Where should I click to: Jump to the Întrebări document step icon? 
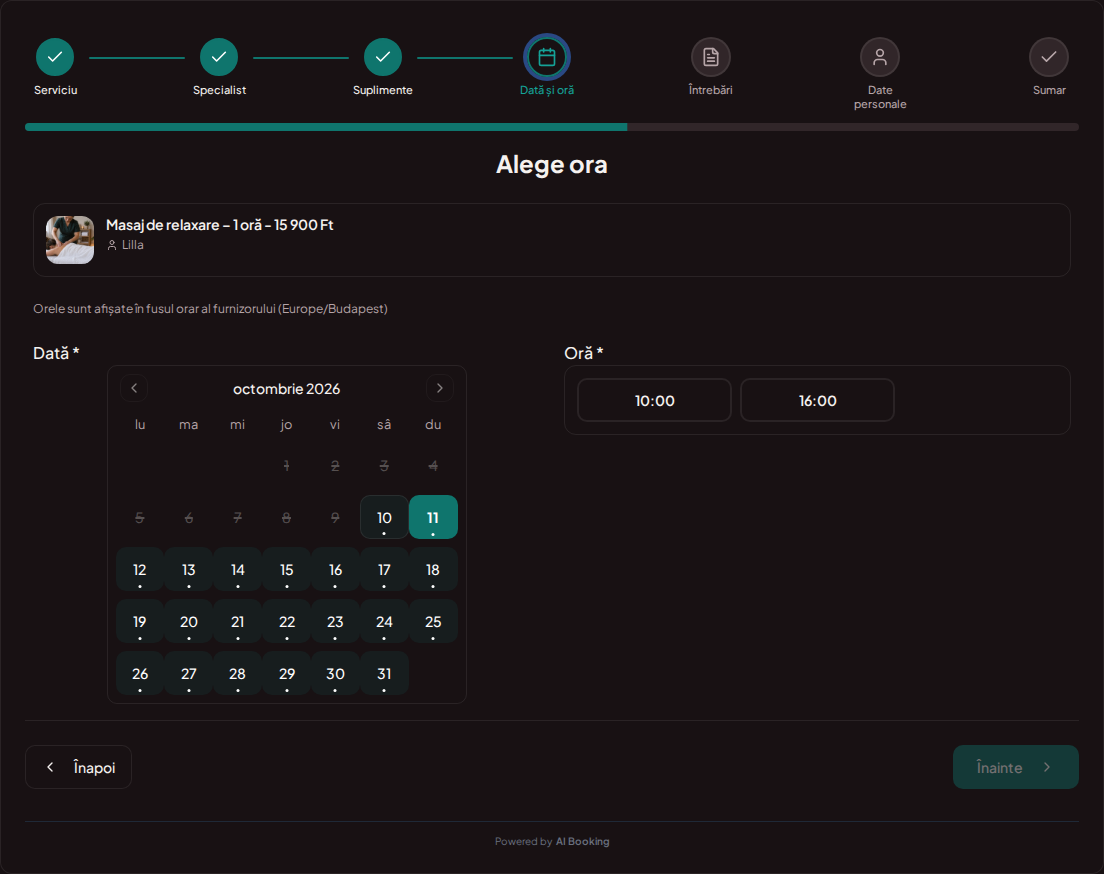(x=710, y=57)
